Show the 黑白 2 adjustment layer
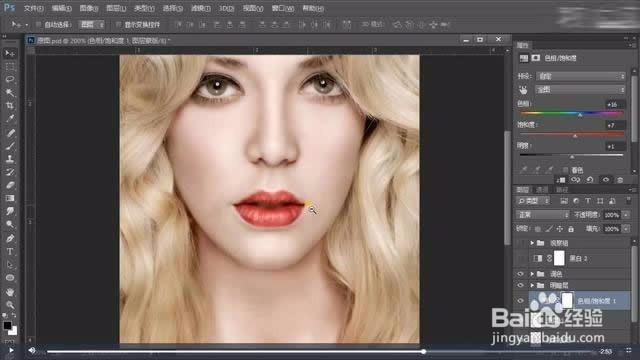The height and width of the screenshot is (360, 640). (x=520, y=258)
